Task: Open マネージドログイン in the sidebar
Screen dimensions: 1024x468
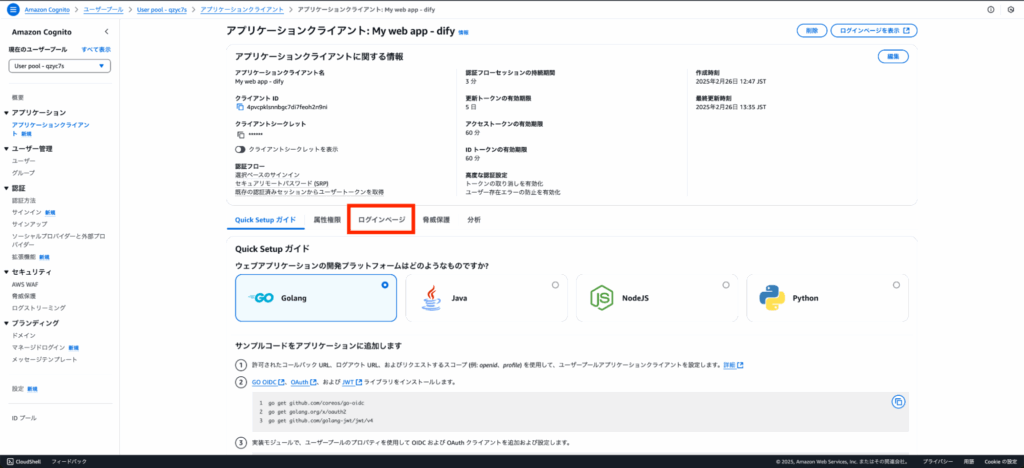Action: pos(39,347)
